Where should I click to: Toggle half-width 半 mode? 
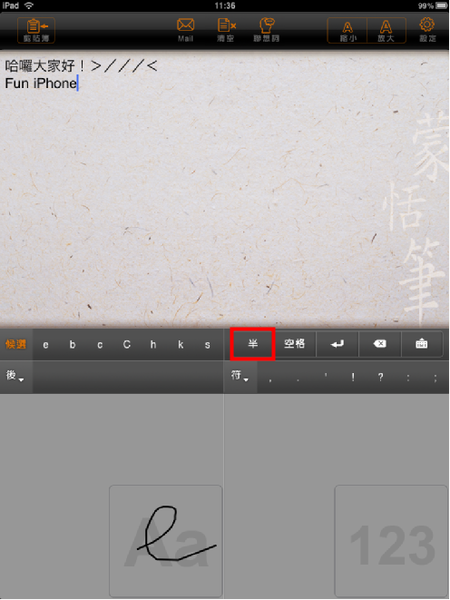(x=253, y=344)
